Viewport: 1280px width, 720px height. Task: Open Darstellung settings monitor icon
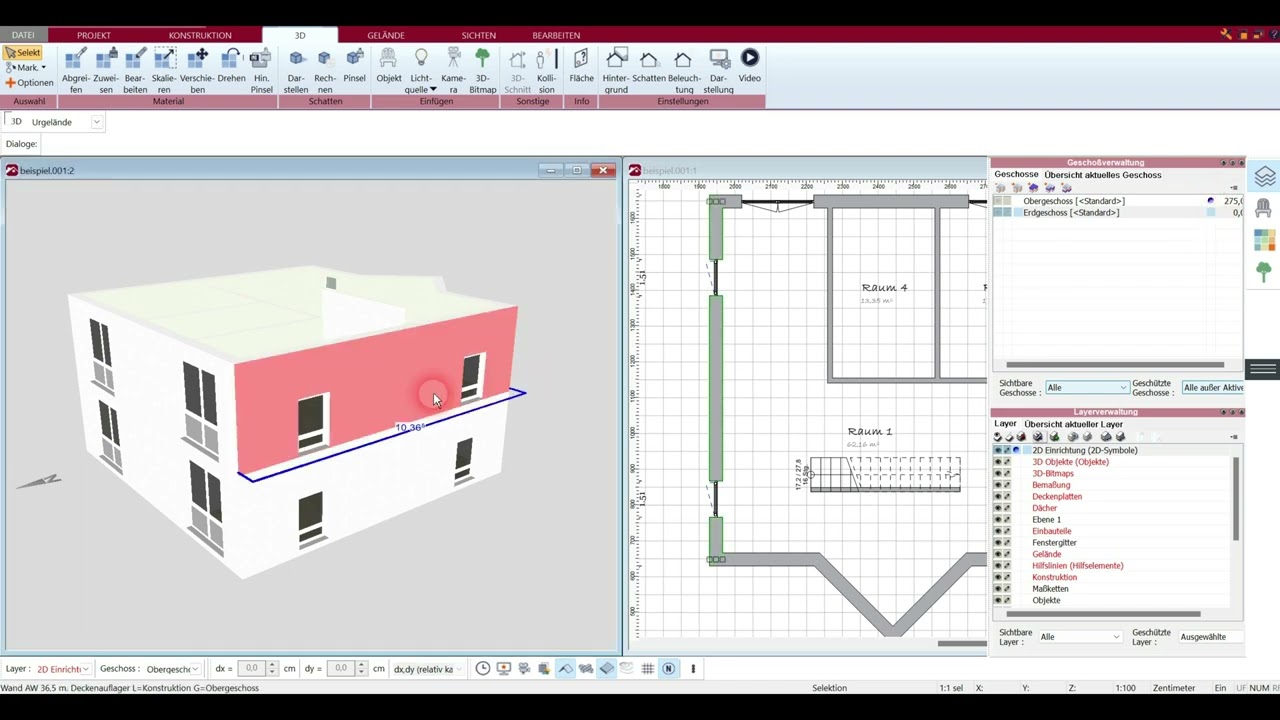coord(718,70)
